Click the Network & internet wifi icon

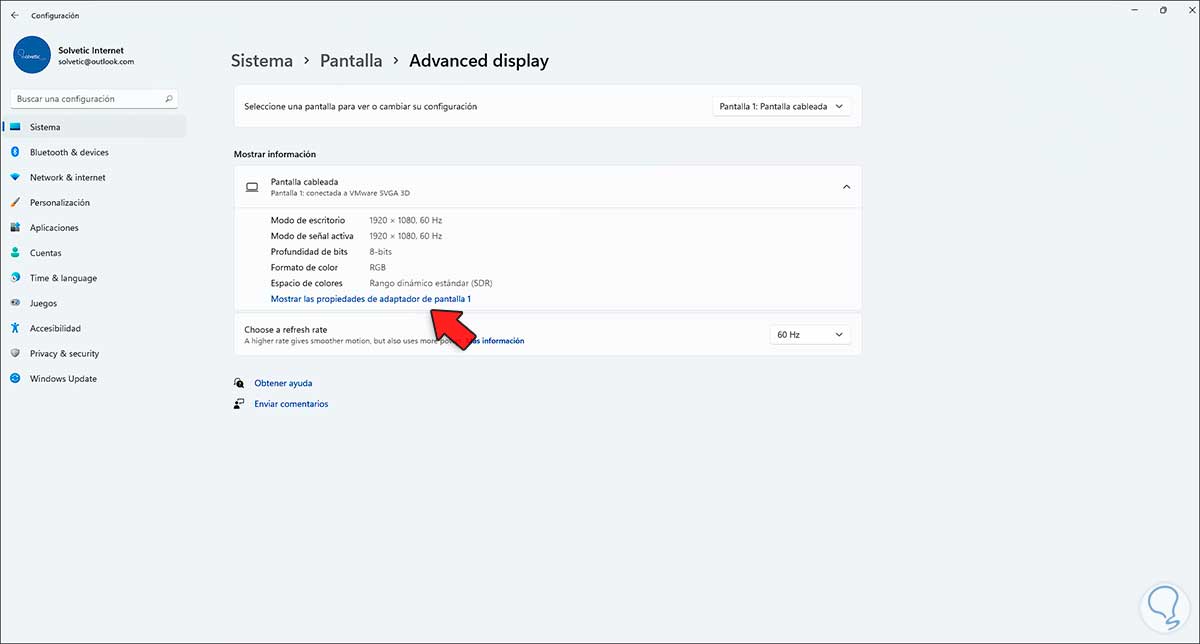click(x=15, y=177)
